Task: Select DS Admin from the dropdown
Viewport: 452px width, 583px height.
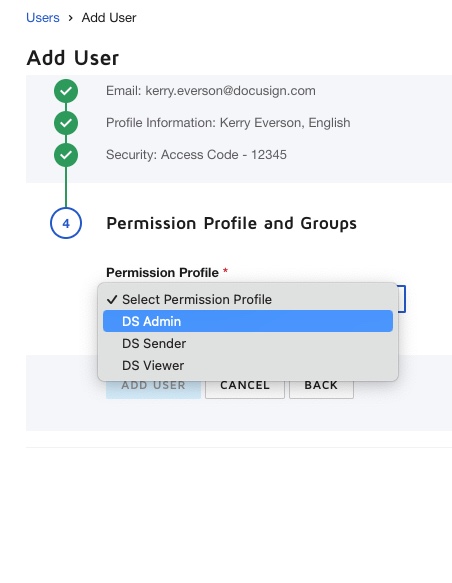Action: [248, 321]
